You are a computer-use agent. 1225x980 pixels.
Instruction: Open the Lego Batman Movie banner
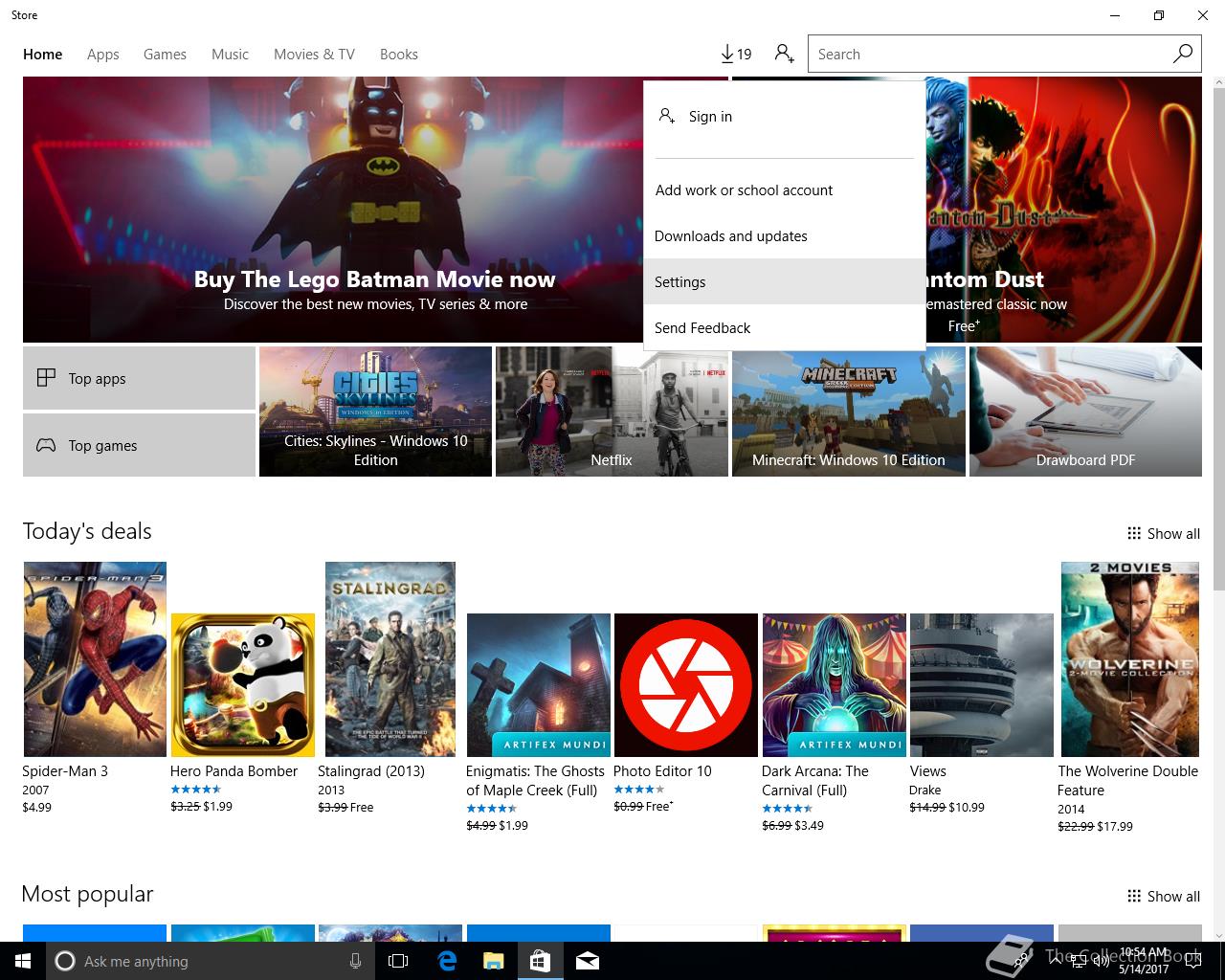coord(333,210)
